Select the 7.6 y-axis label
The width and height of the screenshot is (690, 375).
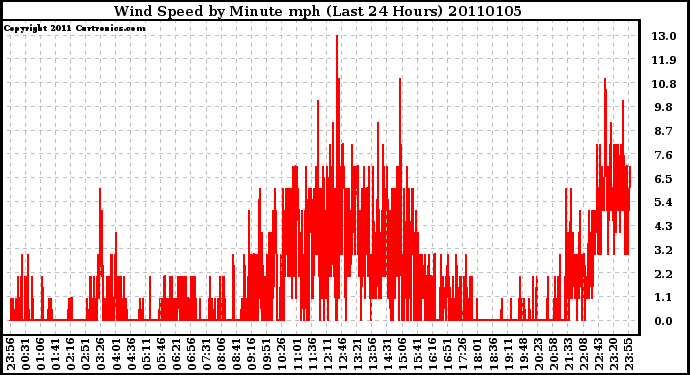pos(664,155)
